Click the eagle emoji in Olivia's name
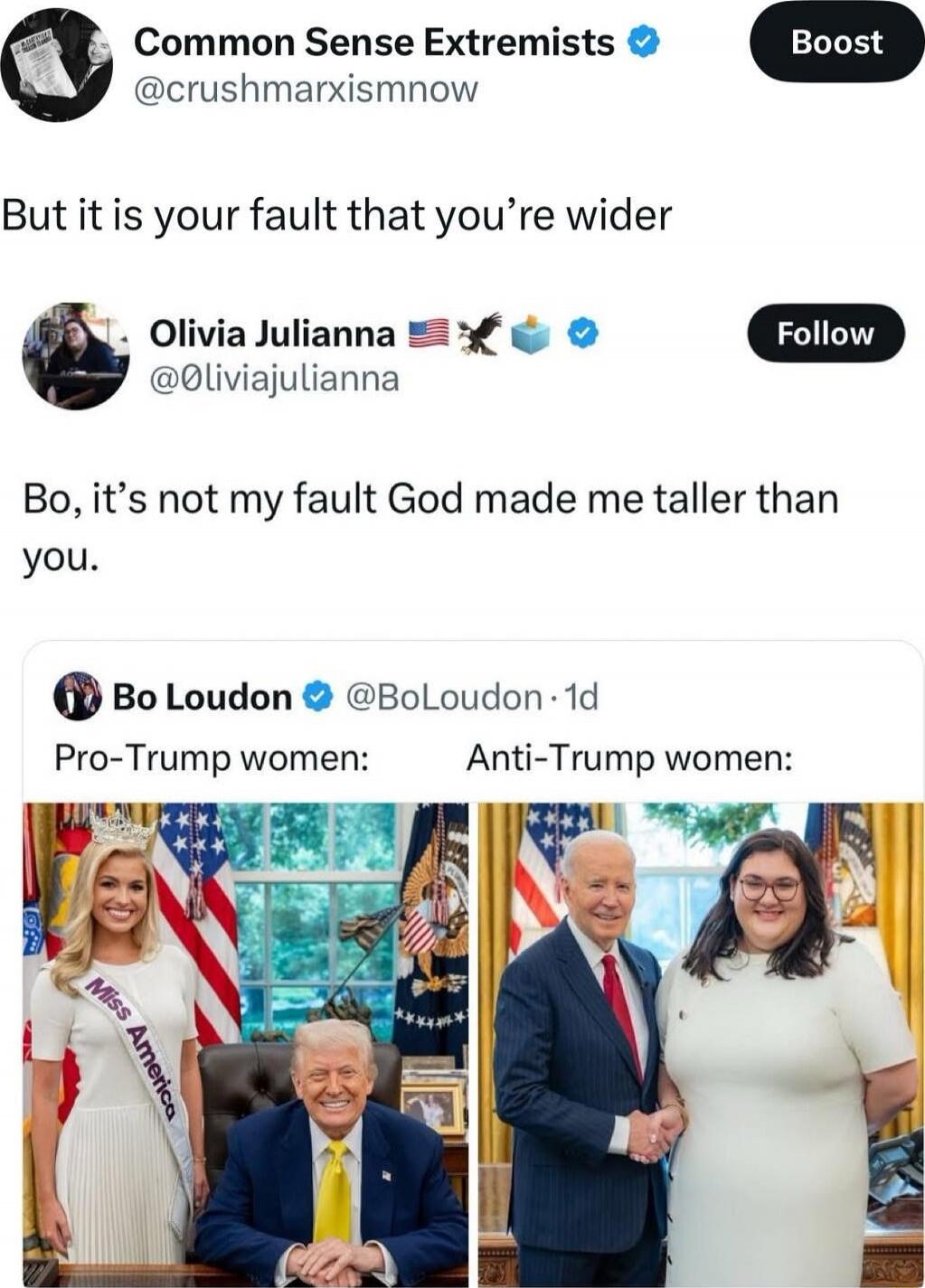 pos(479,334)
